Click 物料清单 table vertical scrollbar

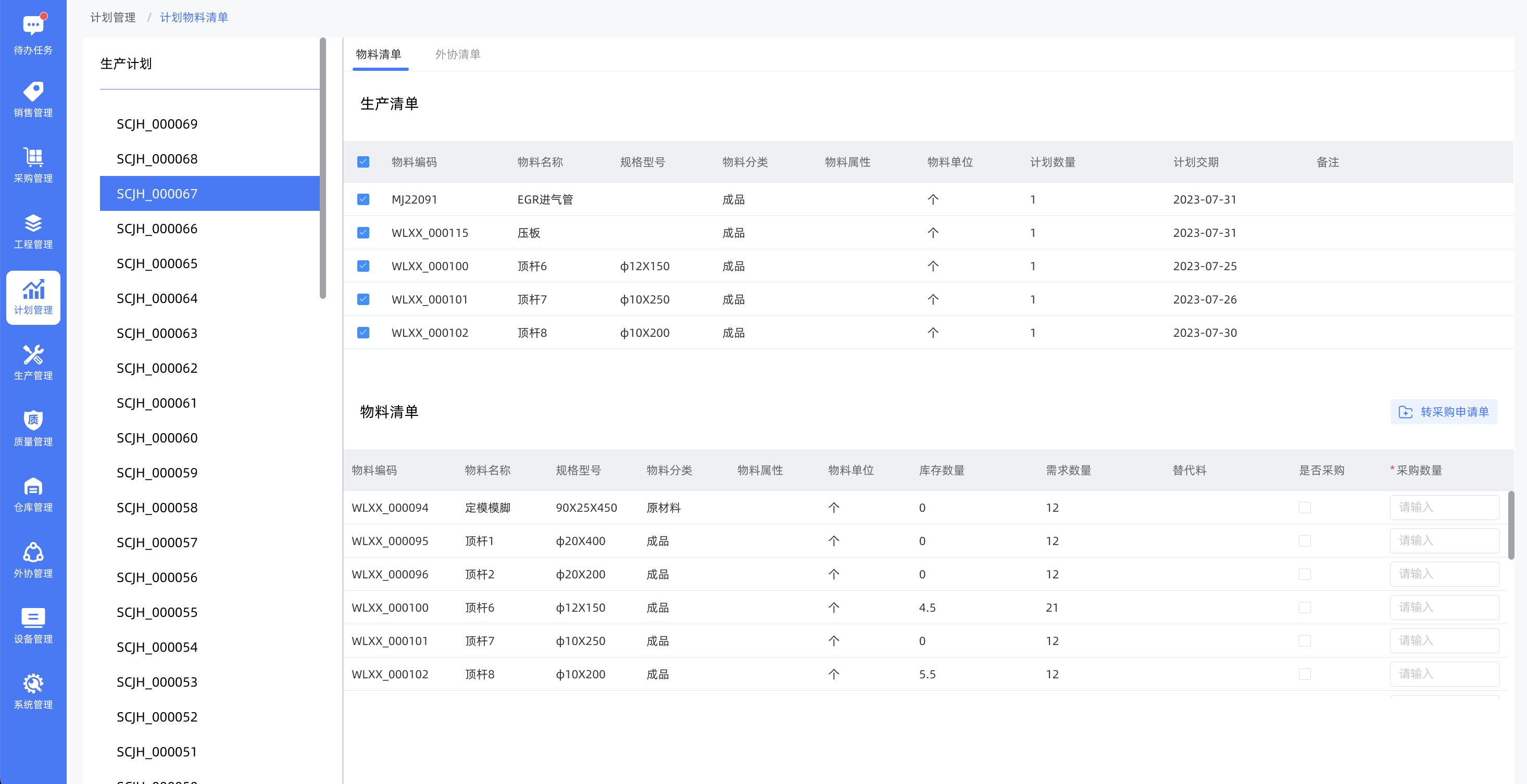(x=1511, y=525)
